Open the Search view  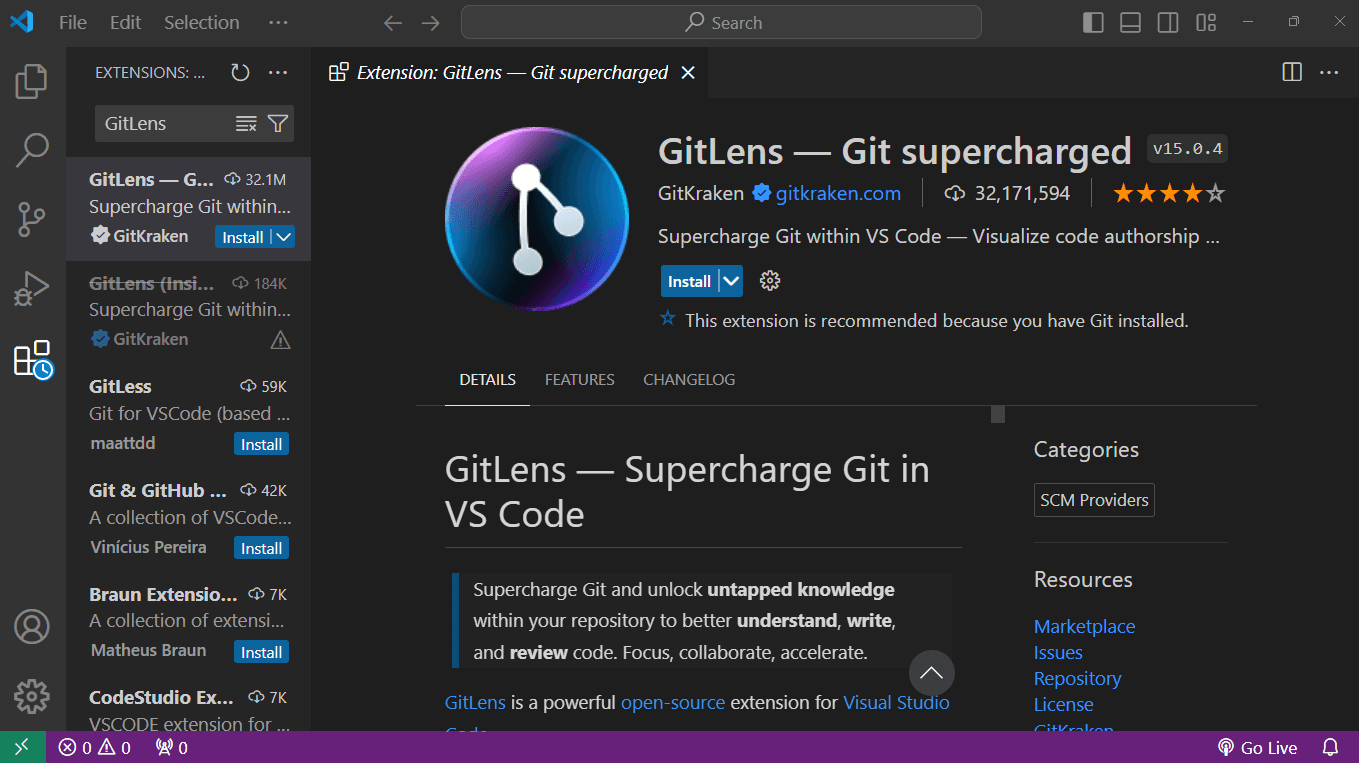point(31,149)
